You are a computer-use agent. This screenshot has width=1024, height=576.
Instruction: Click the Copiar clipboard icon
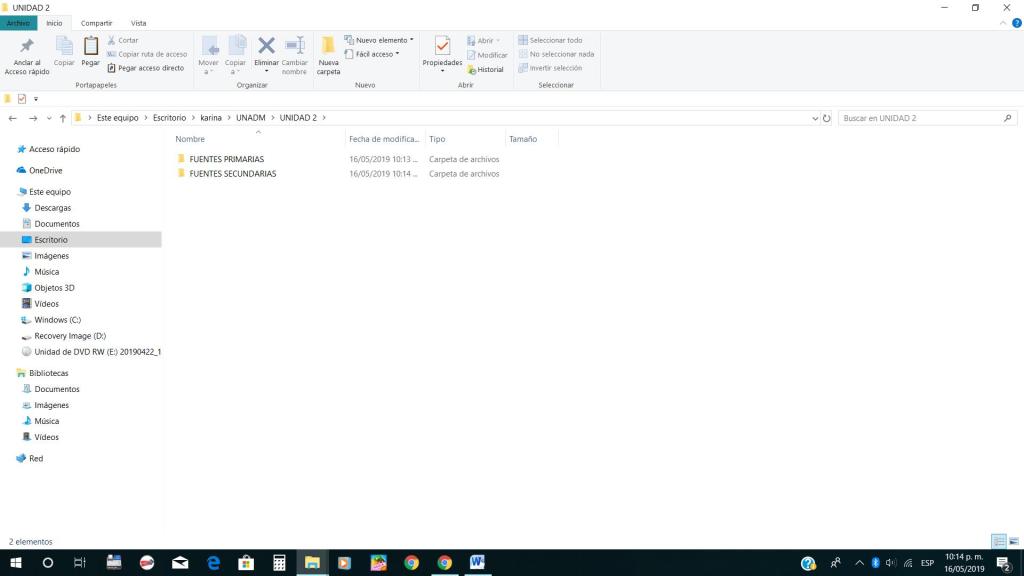pos(64,52)
